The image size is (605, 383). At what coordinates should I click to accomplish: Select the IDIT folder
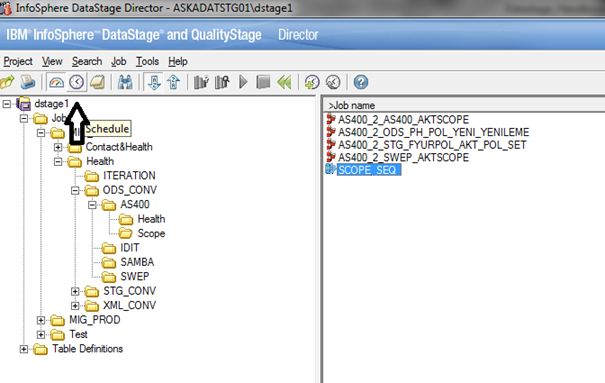click(x=130, y=248)
